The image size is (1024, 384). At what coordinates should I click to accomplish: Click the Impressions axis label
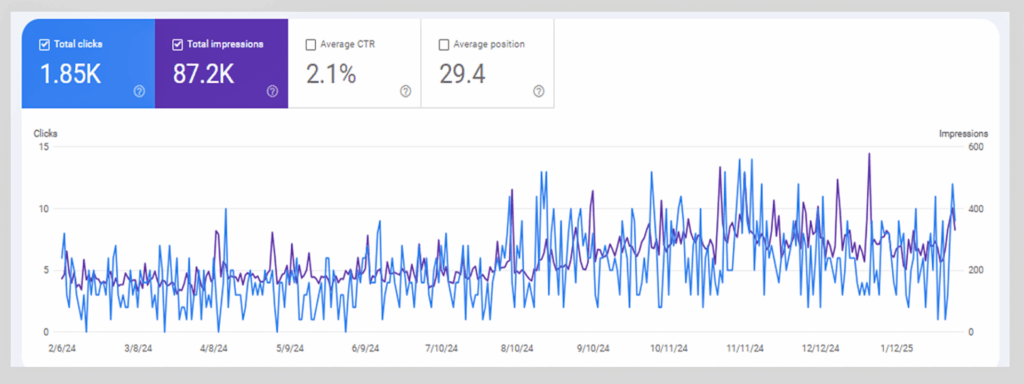pyautogui.click(x=963, y=134)
